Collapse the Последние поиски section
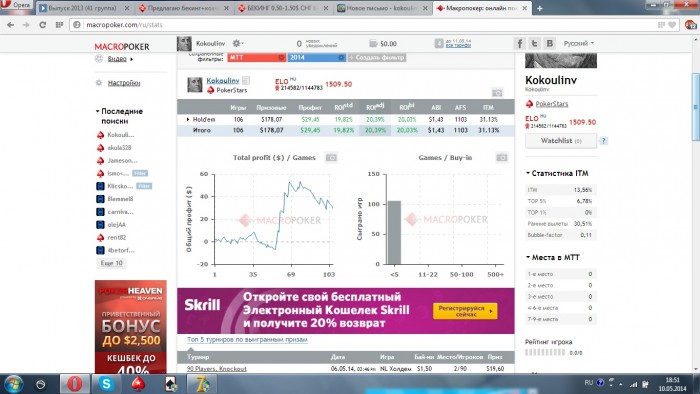700x394 pixels. point(119,116)
